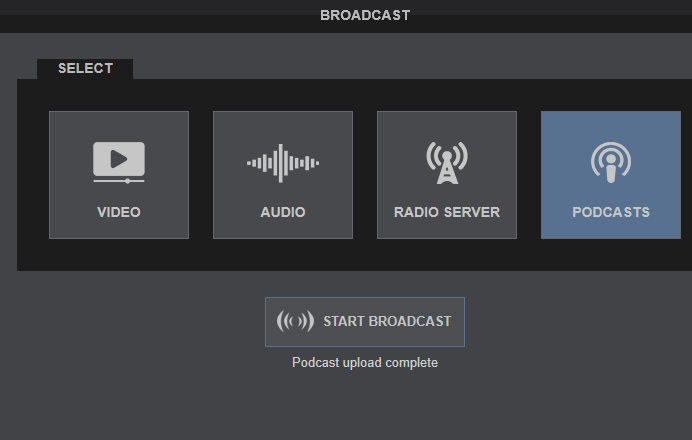
Task: Click the Start Broadcast button
Action: [365, 322]
